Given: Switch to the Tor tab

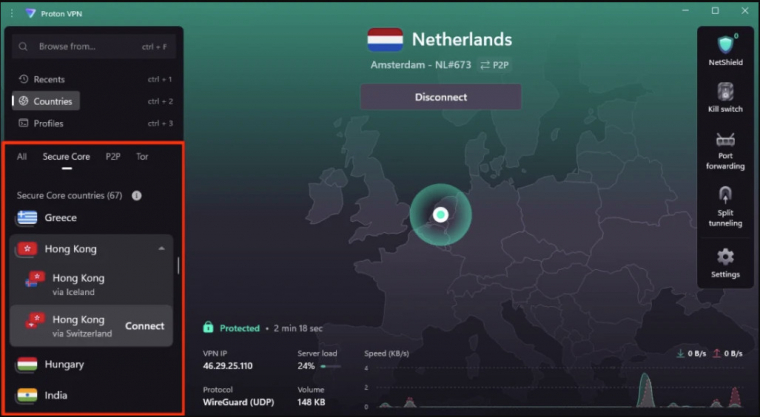Looking at the screenshot, I should (142, 157).
